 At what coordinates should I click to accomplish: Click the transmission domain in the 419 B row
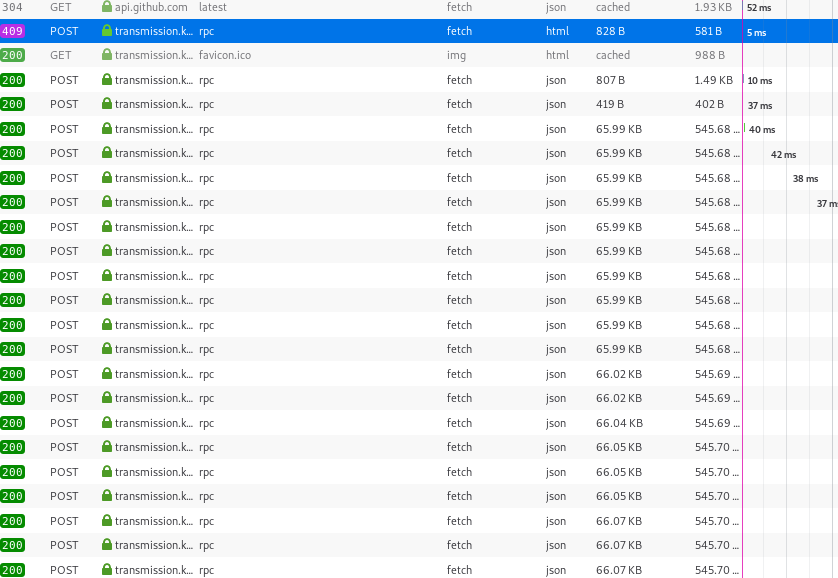point(154,104)
